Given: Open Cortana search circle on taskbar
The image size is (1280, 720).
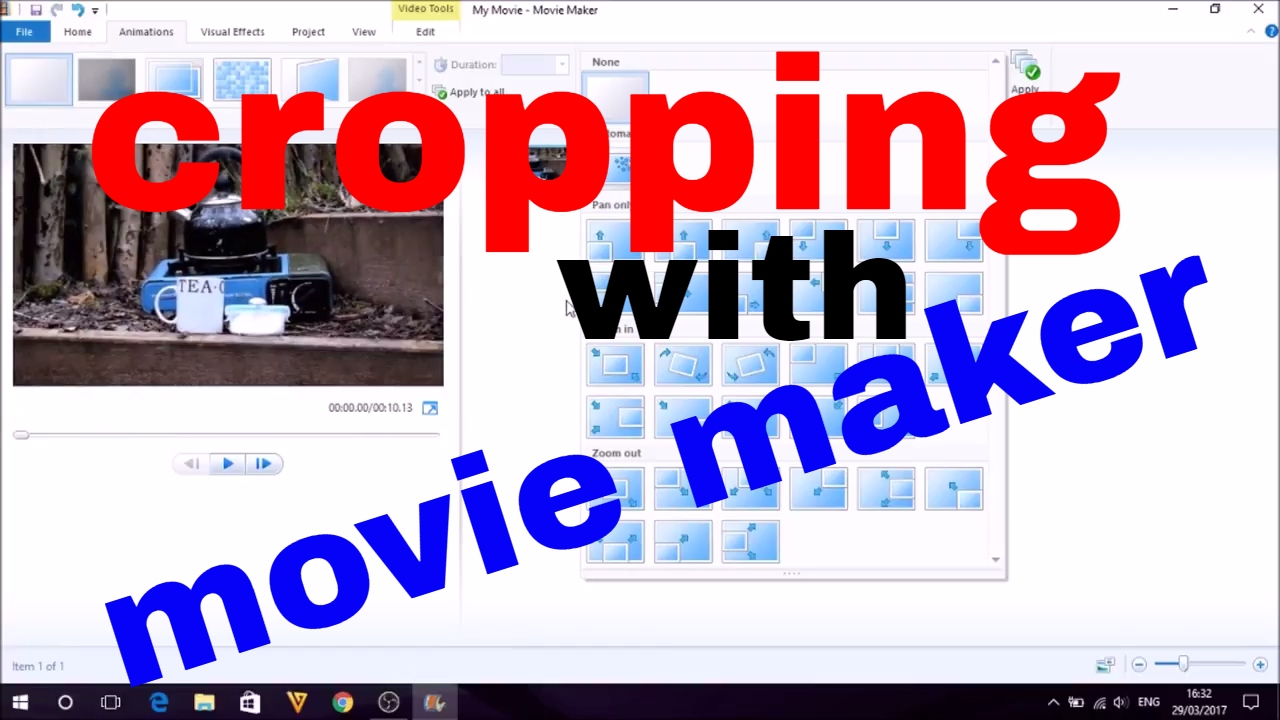Looking at the screenshot, I should pyautogui.click(x=65, y=702).
